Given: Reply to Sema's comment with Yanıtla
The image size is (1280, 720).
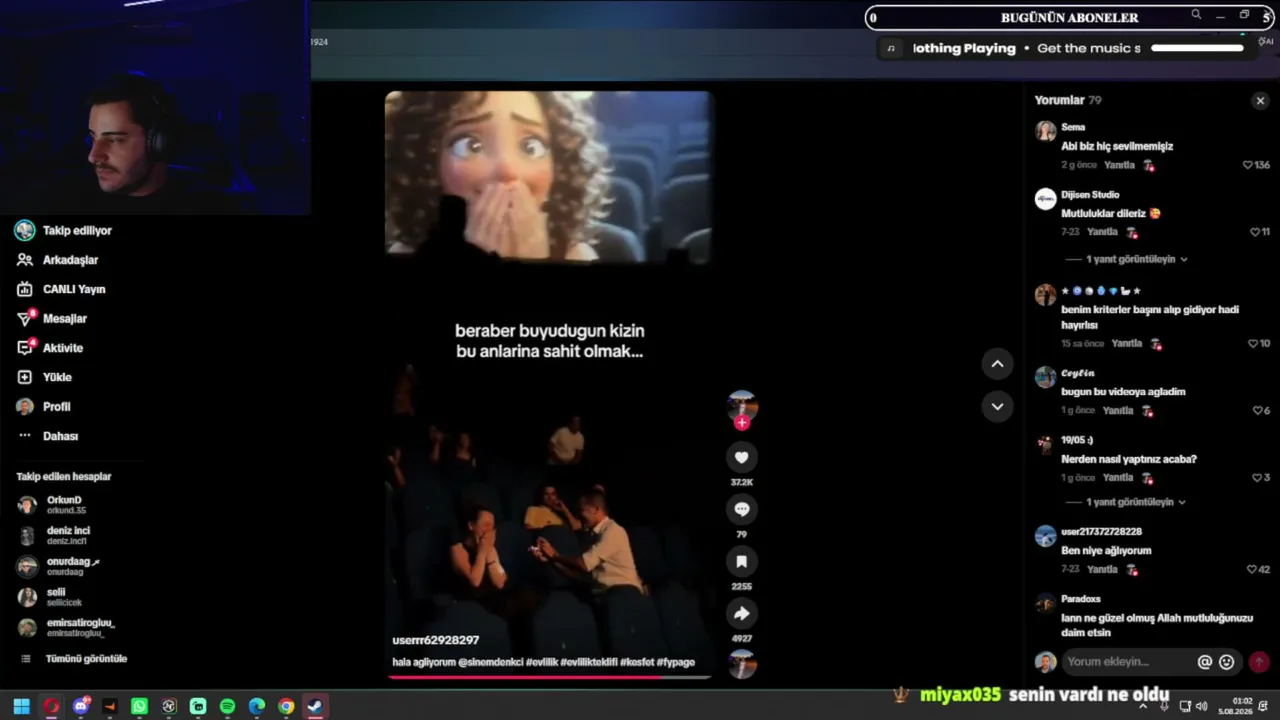Looking at the screenshot, I should pos(1119,165).
